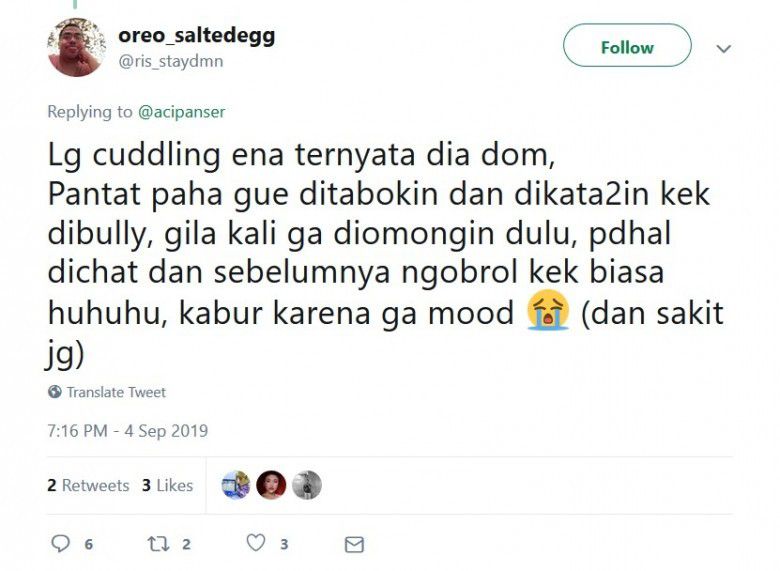The width and height of the screenshot is (780, 571).
Task: Open the grayscale third liker avatar
Action: click(x=306, y=485)
